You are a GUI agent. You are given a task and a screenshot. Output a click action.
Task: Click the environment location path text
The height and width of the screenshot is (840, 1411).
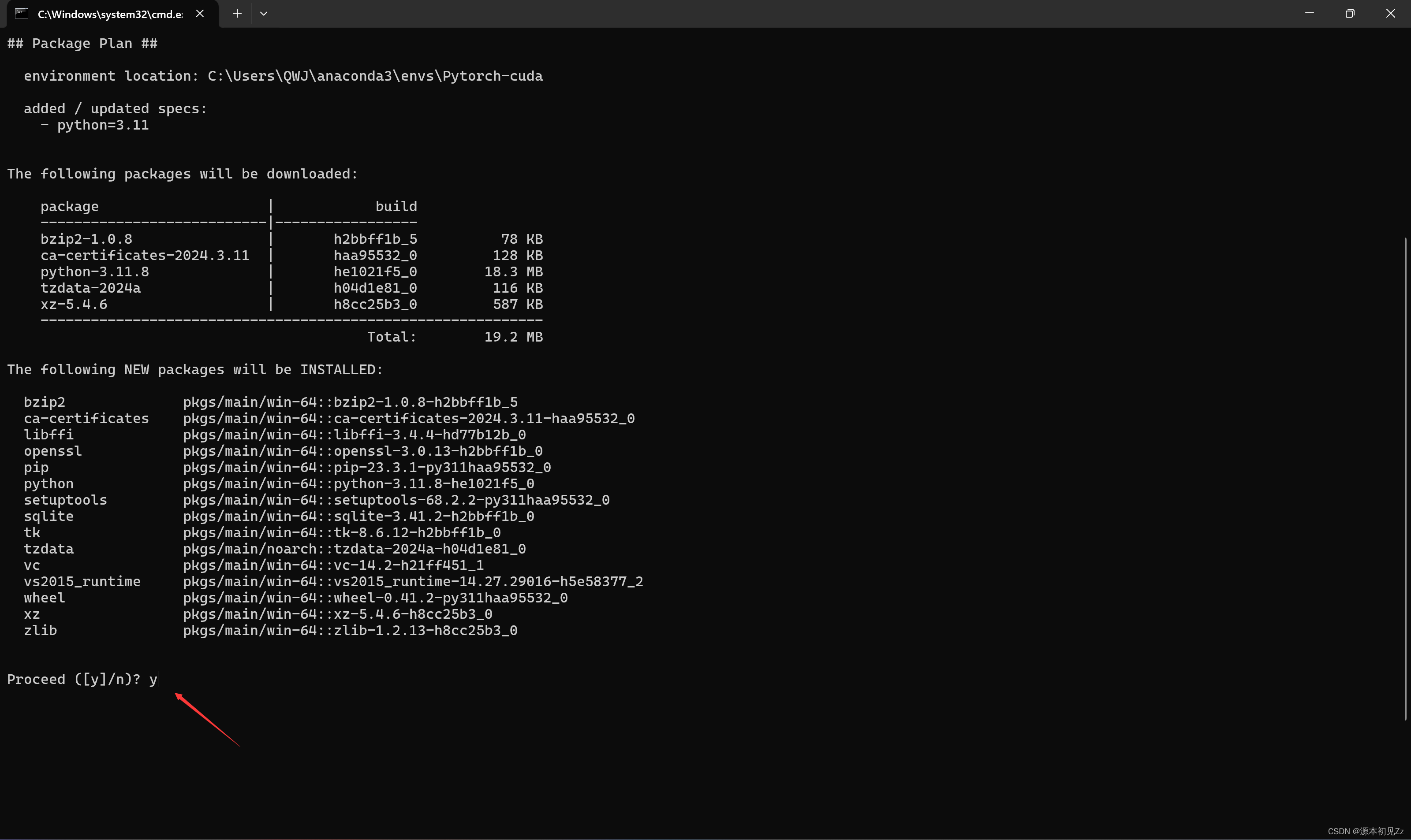(x=375, y=76)
